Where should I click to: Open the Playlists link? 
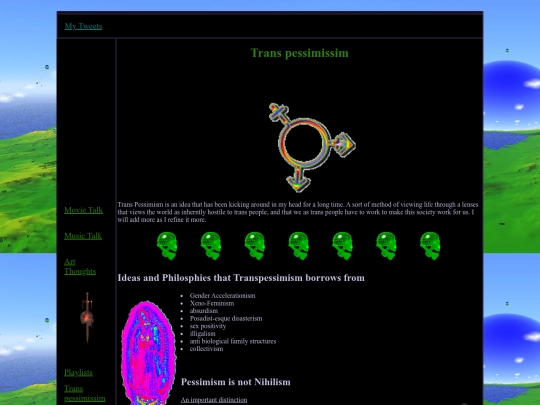(x=78, y=373)
